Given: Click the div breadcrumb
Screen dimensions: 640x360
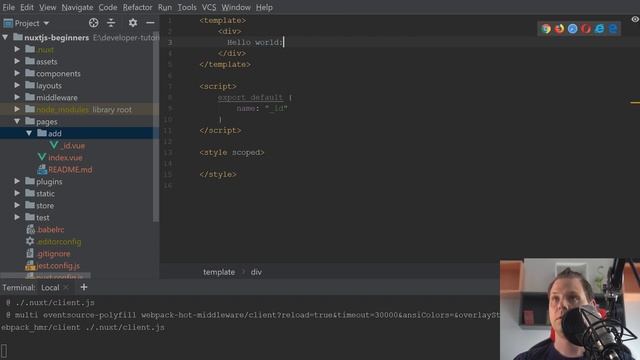Looking at the screenshot, I should 256,272.
